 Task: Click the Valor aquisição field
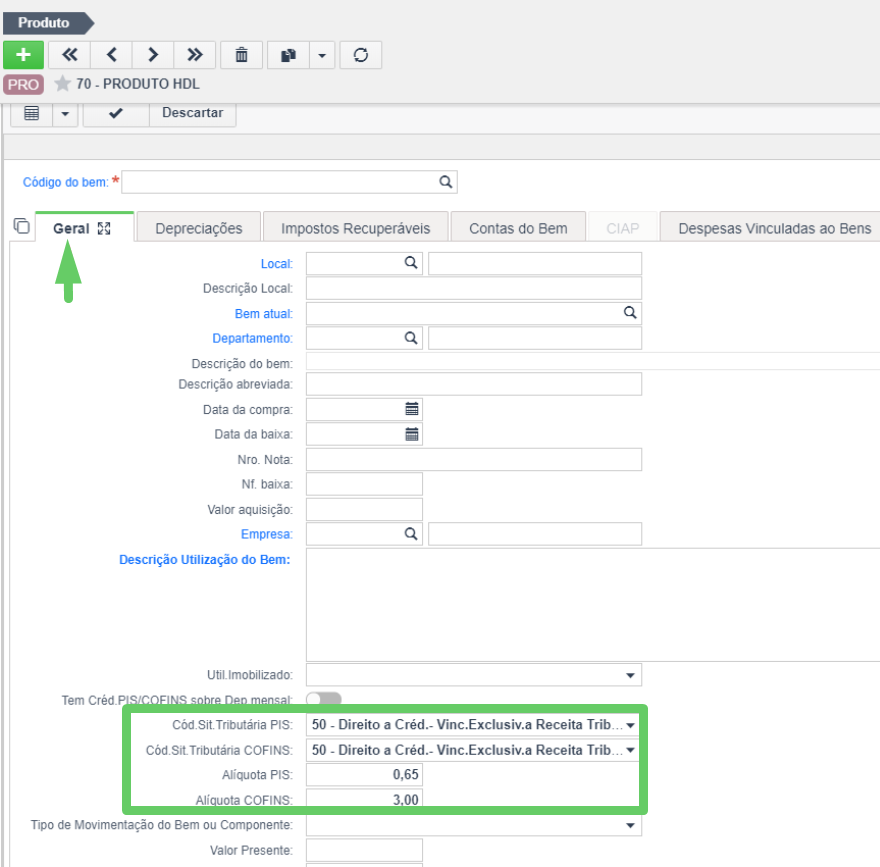tap(364, 510)
